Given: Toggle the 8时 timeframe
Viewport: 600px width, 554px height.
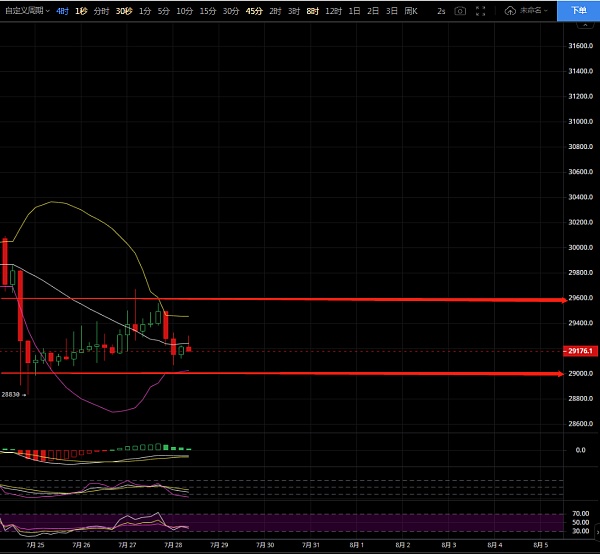Looking at the screenshot, I should click(313, 11).
